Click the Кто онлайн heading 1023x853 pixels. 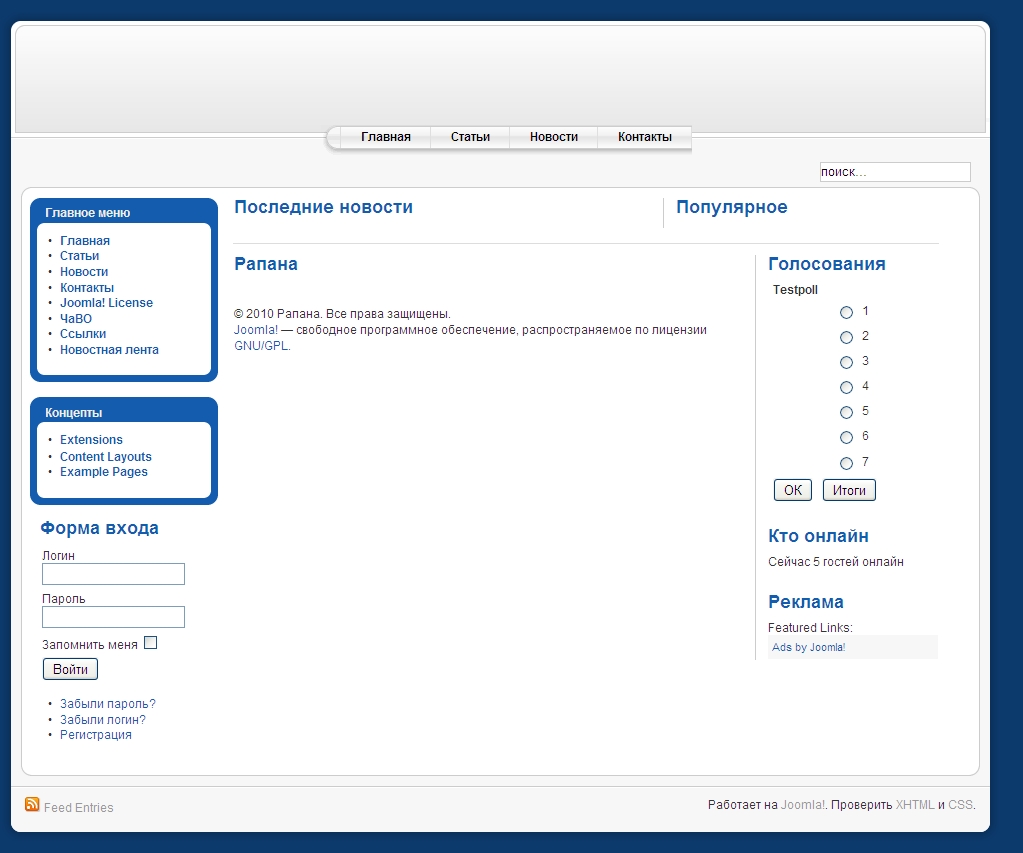tap(818, 536)
